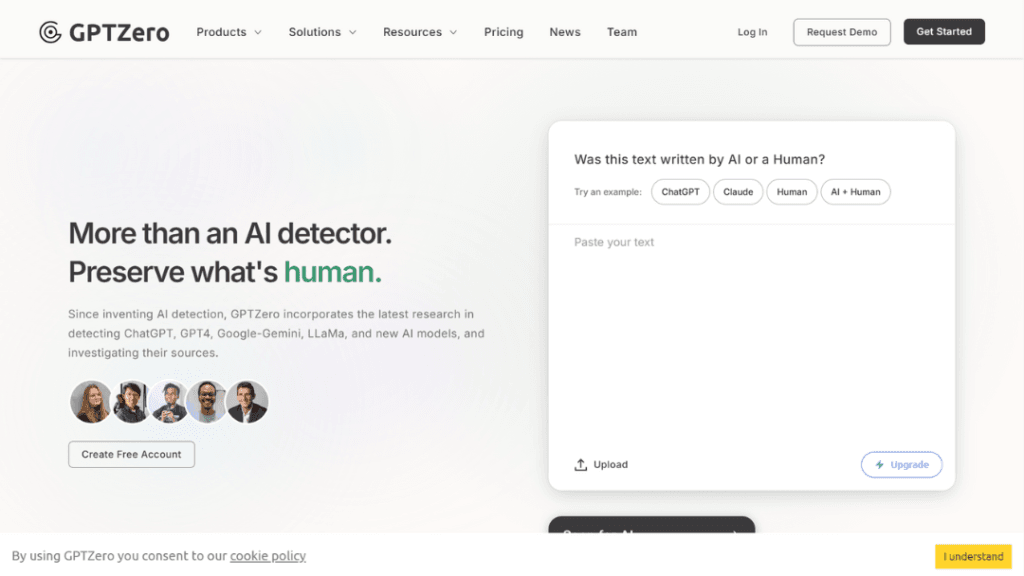Viewport: 1024px width, 576px height.
Task: Accept cookies with I understand button
Action: [973, 556]
